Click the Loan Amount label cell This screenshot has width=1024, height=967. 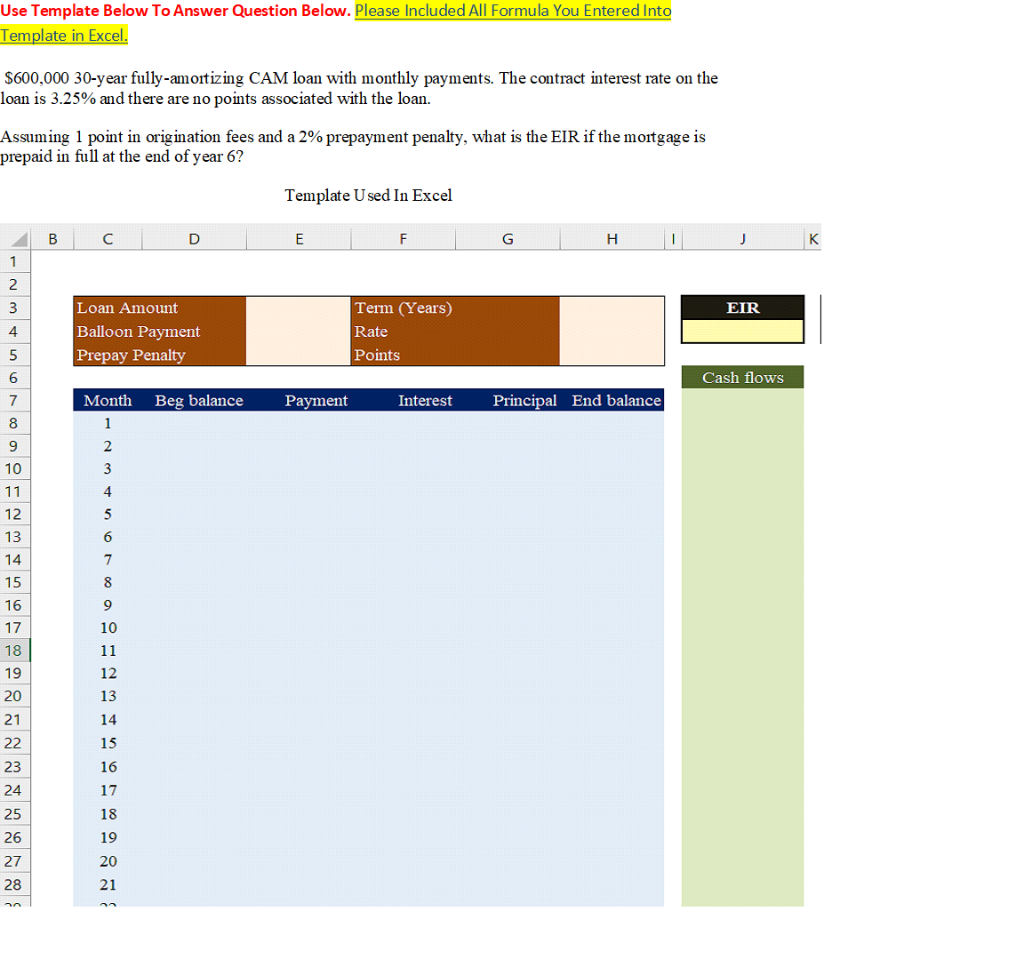(160, 308)
